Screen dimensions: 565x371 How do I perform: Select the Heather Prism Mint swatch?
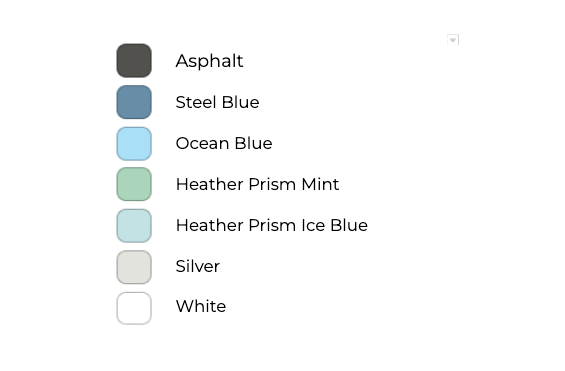tap(134, 184)
